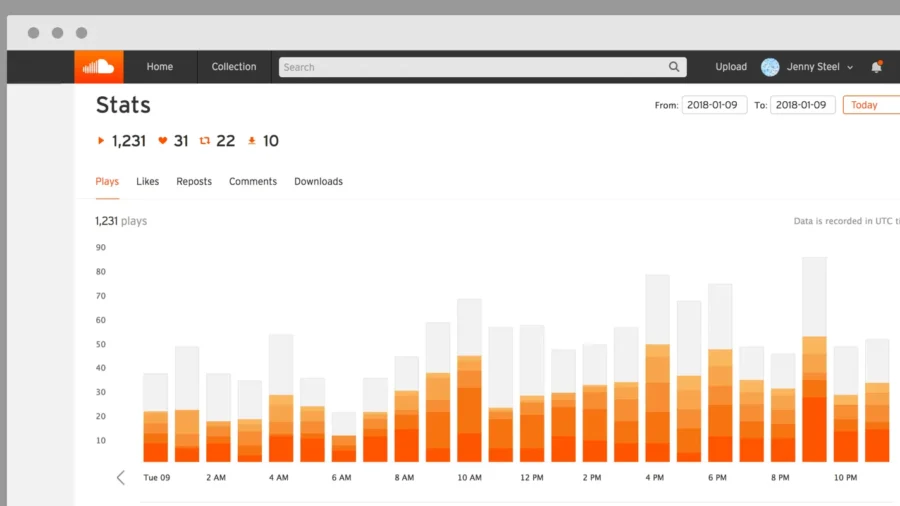Click the reposts arrows icon
This screenshot has width=900, height=506.
tap(205, 141)
